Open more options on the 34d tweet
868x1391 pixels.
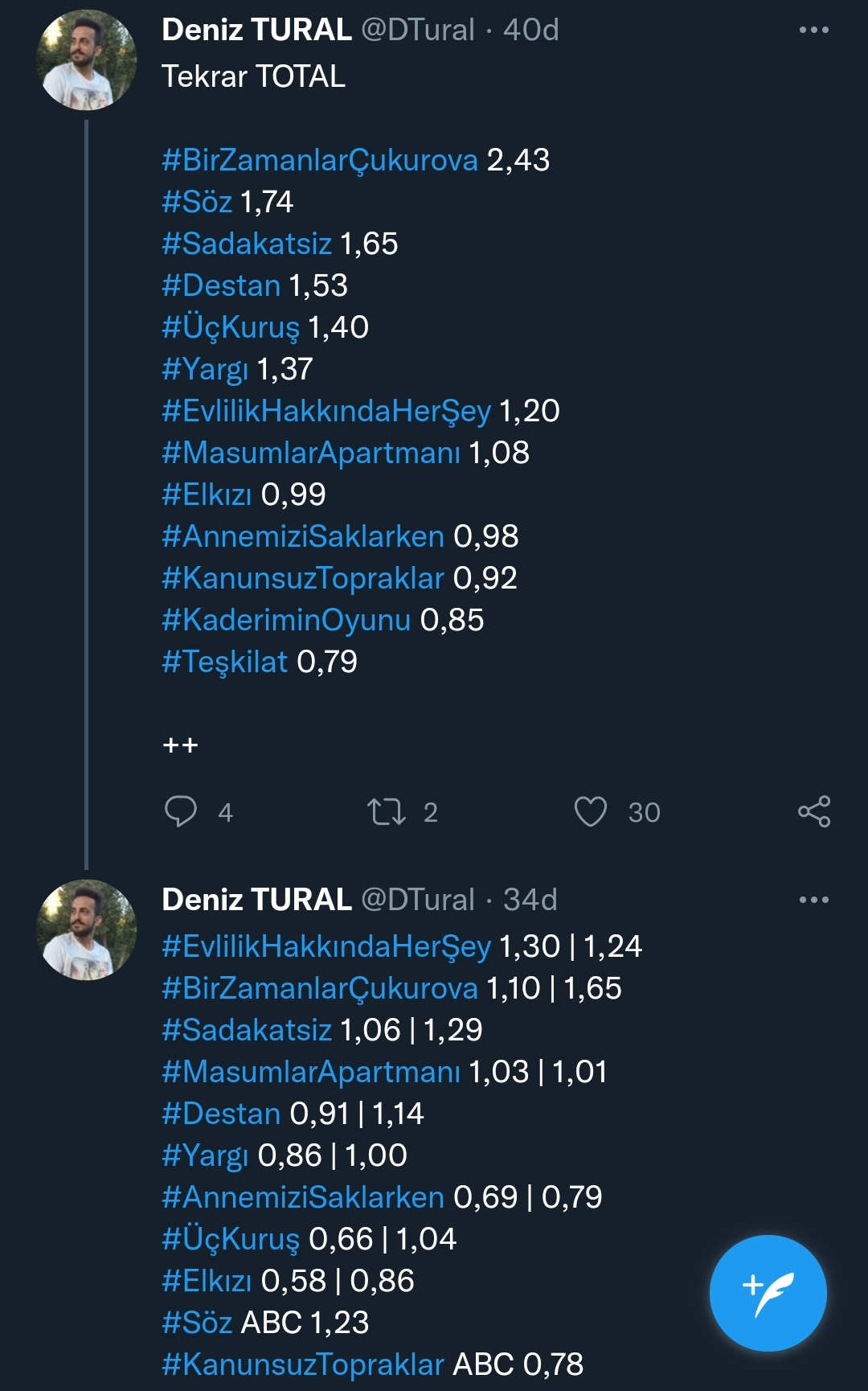(x=813, y=900)
